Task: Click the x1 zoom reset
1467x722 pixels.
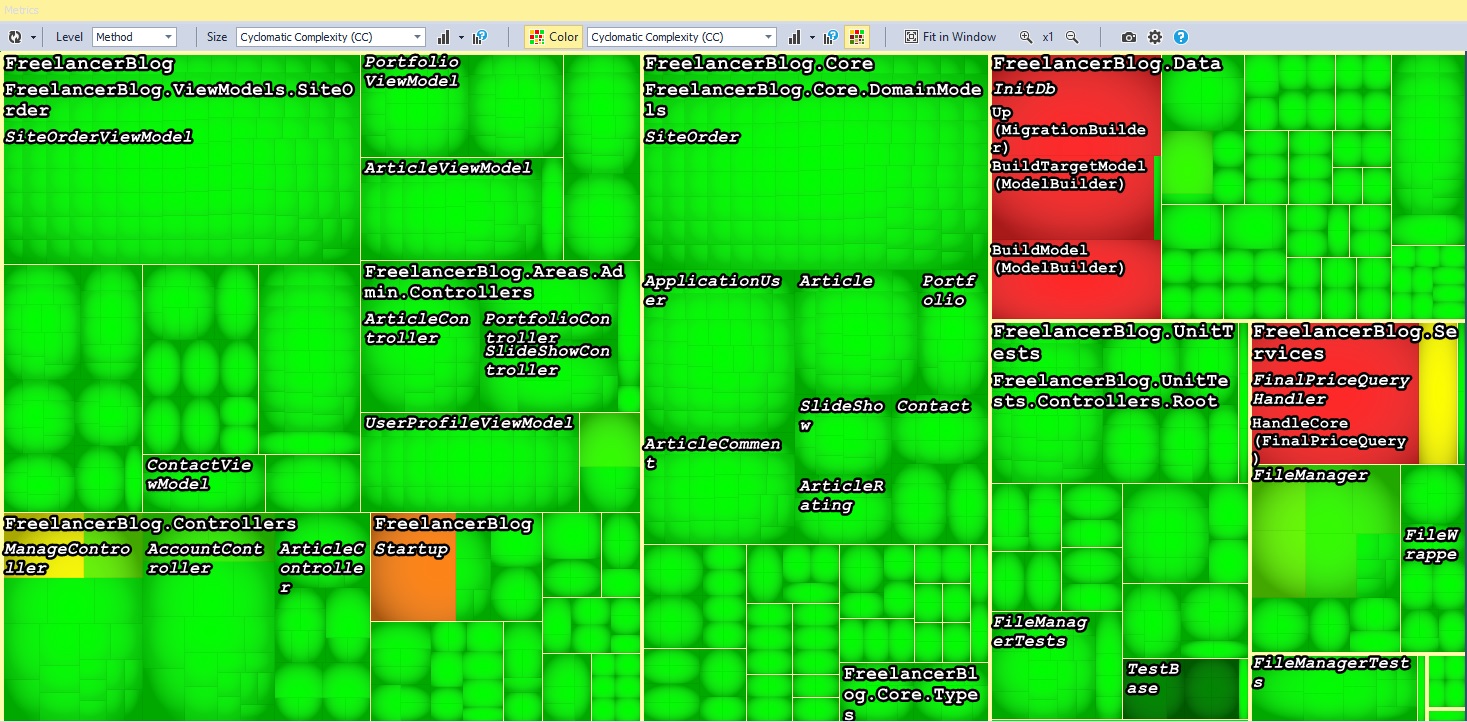Action: 1048,37
